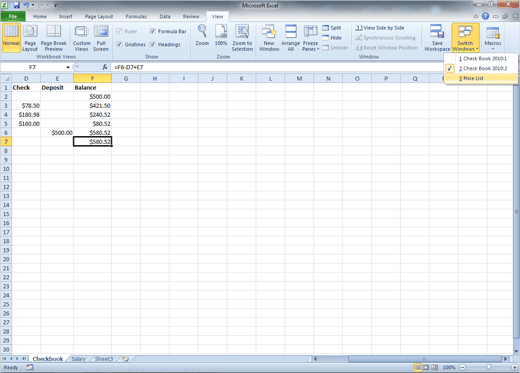This screenshot has height=373, width=520.
Task: Expand the Macros dropdown
Action: (493, 37)
